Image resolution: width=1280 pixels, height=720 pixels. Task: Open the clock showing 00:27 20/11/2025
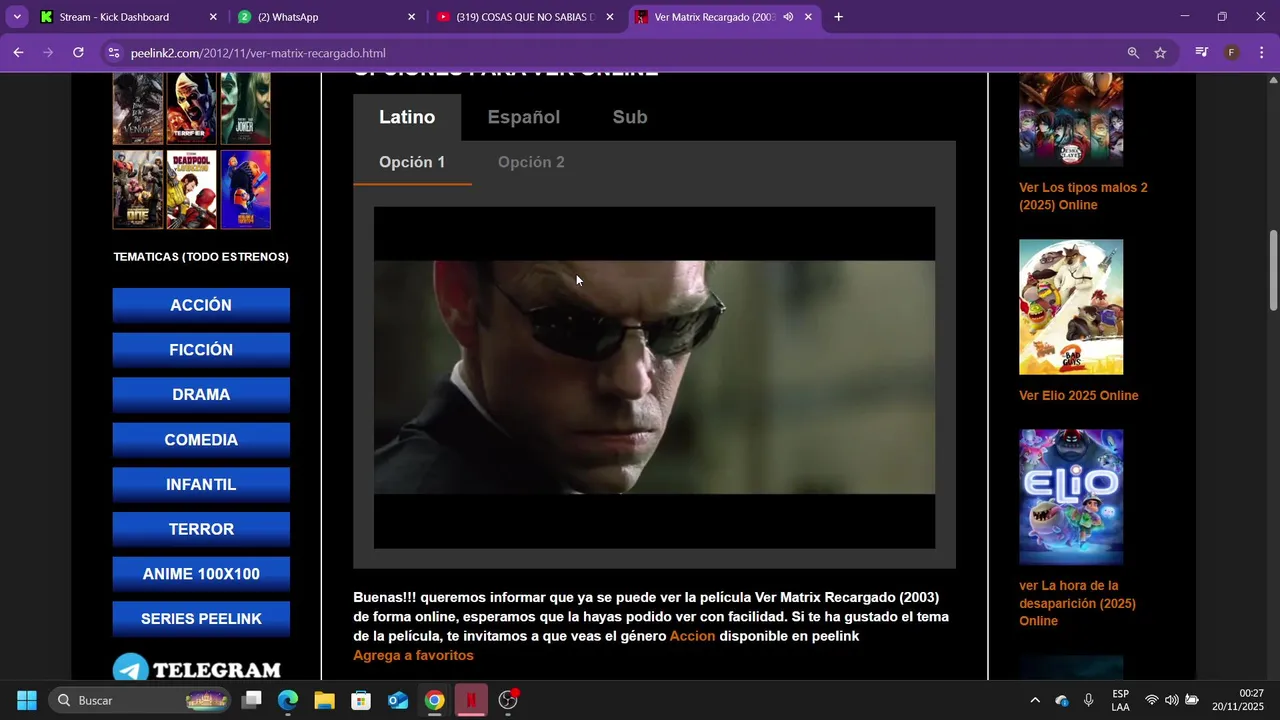(1237, 700)
